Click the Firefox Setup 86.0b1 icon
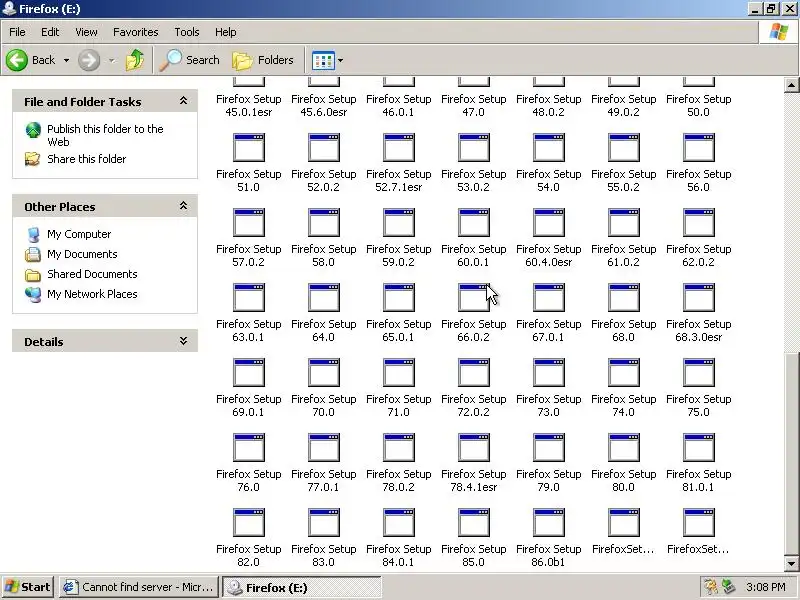 coord(548,522)
